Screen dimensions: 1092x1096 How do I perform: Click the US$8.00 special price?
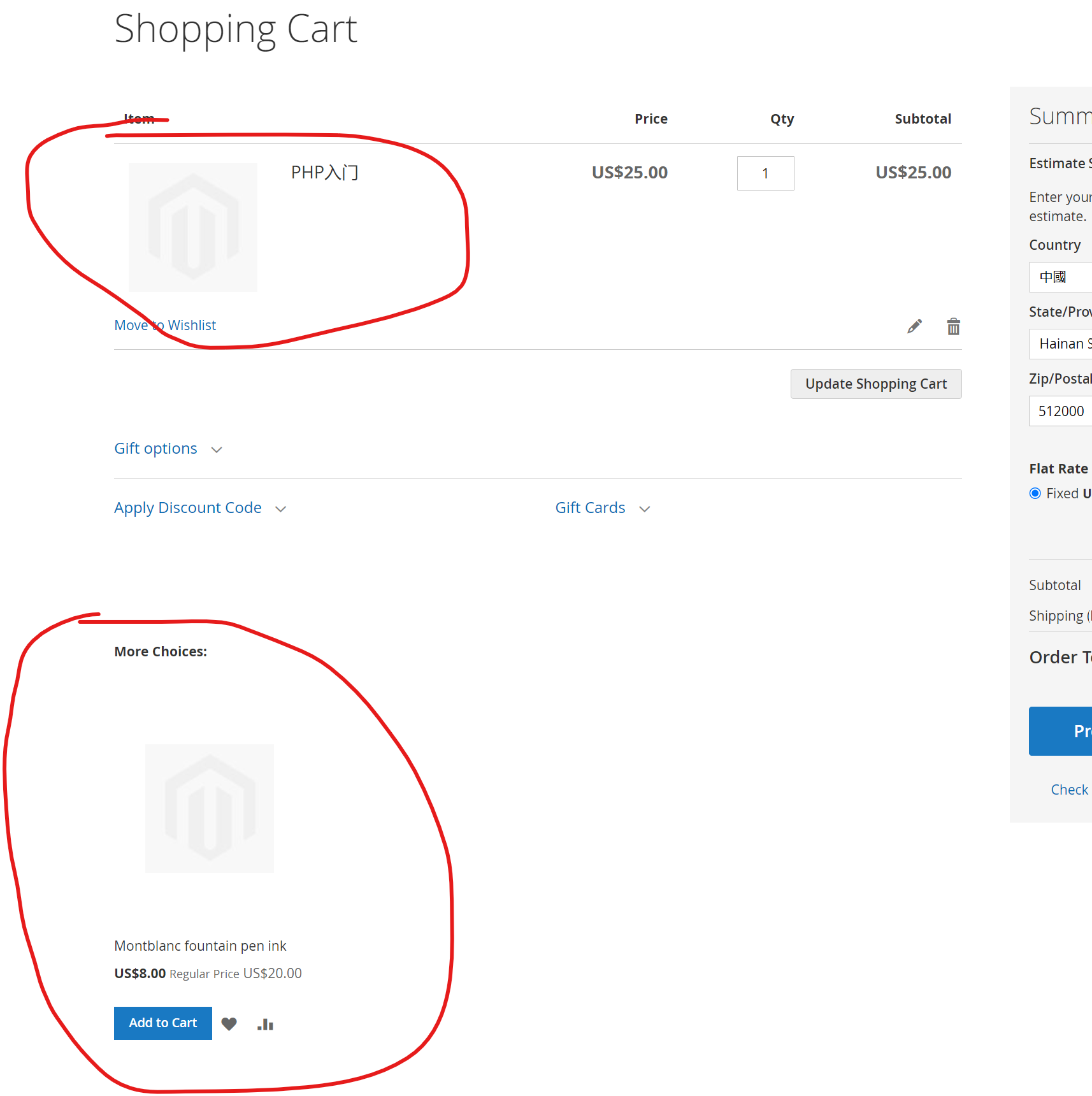pyautogui.click(x=140, y=974)
